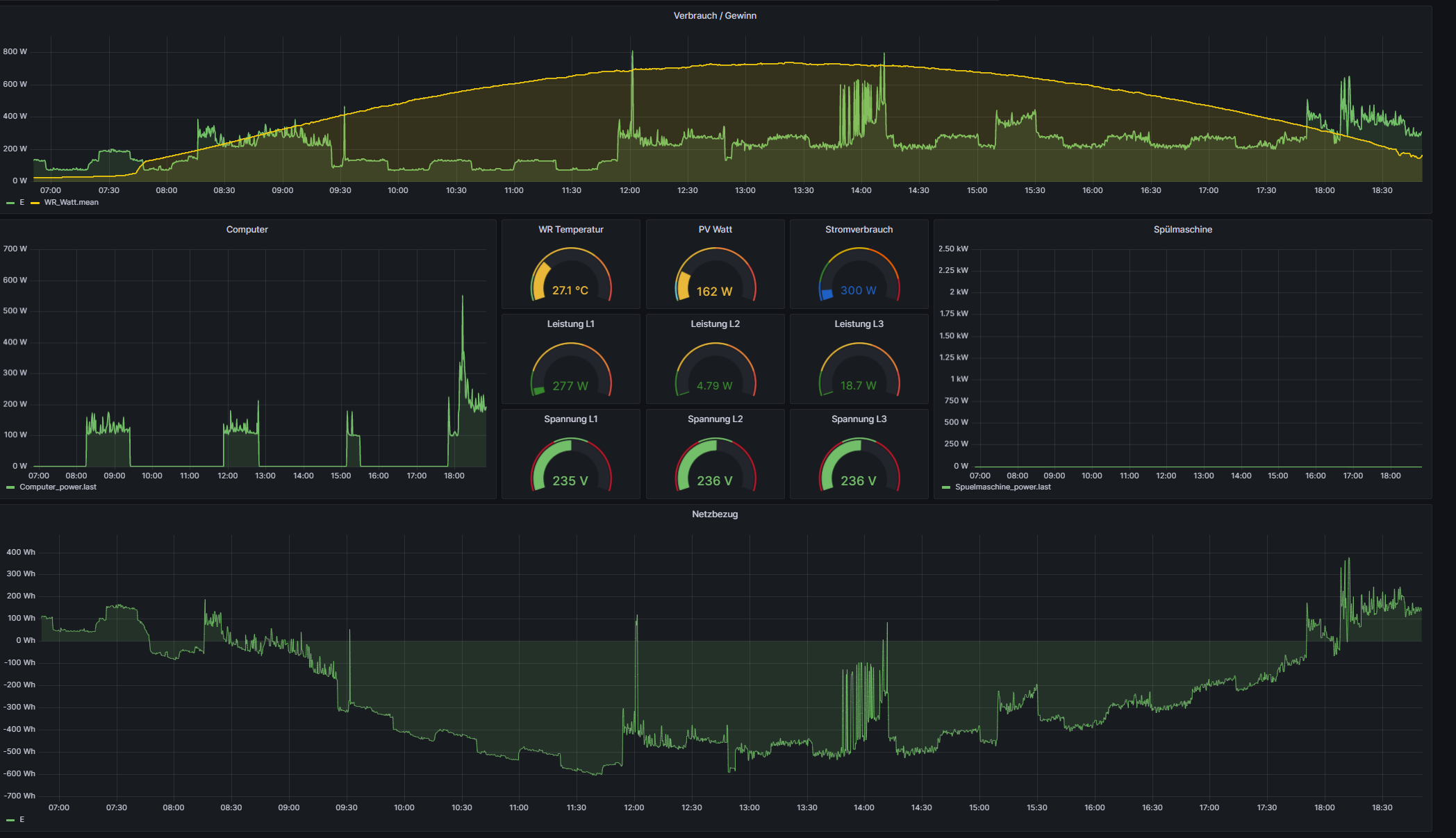Click green color swatch of Computer_power.last legend
This screenshot has width=1456, height=838.
point(10,487)
